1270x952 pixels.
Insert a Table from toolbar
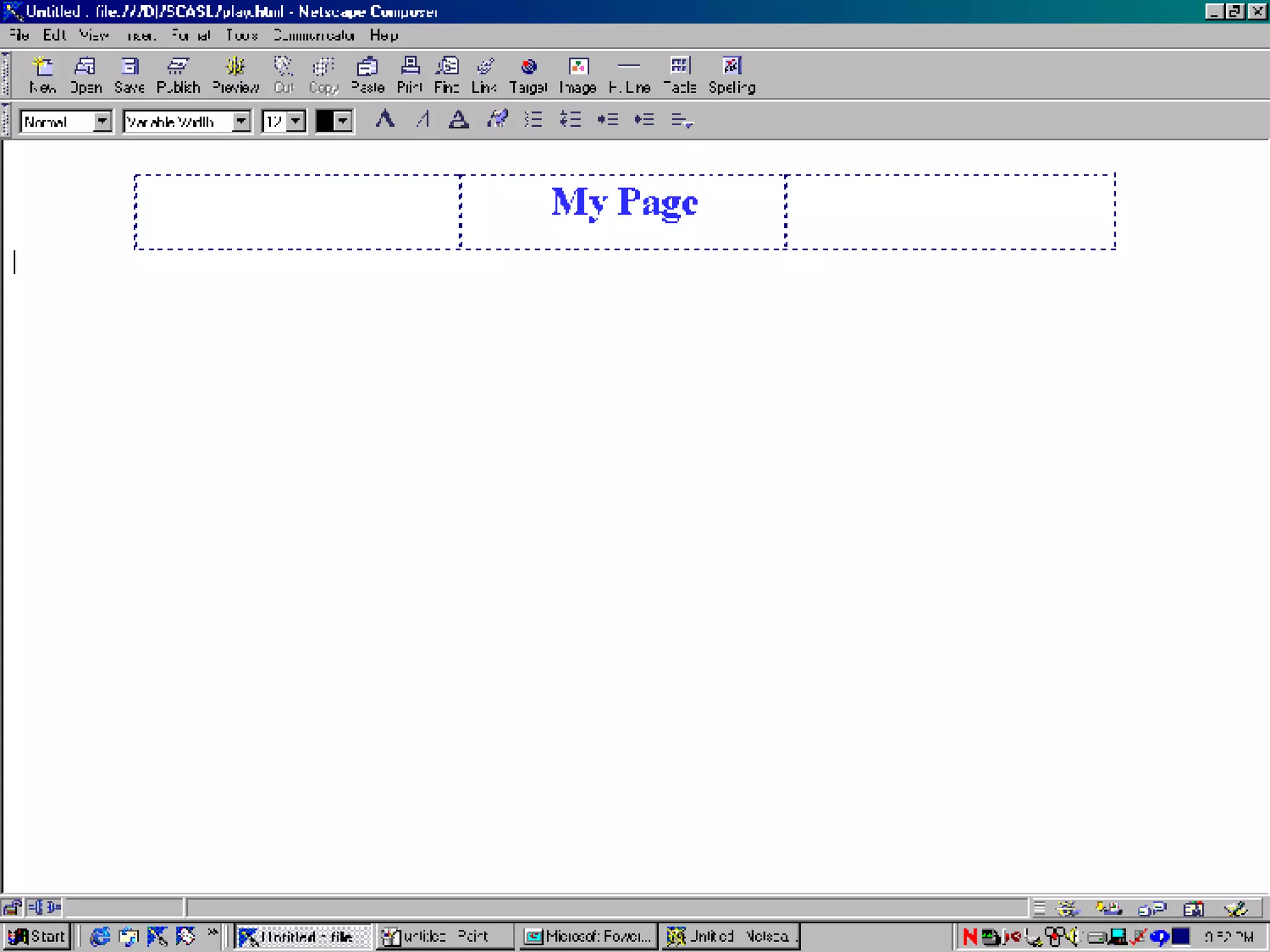(x=680, y=74)
